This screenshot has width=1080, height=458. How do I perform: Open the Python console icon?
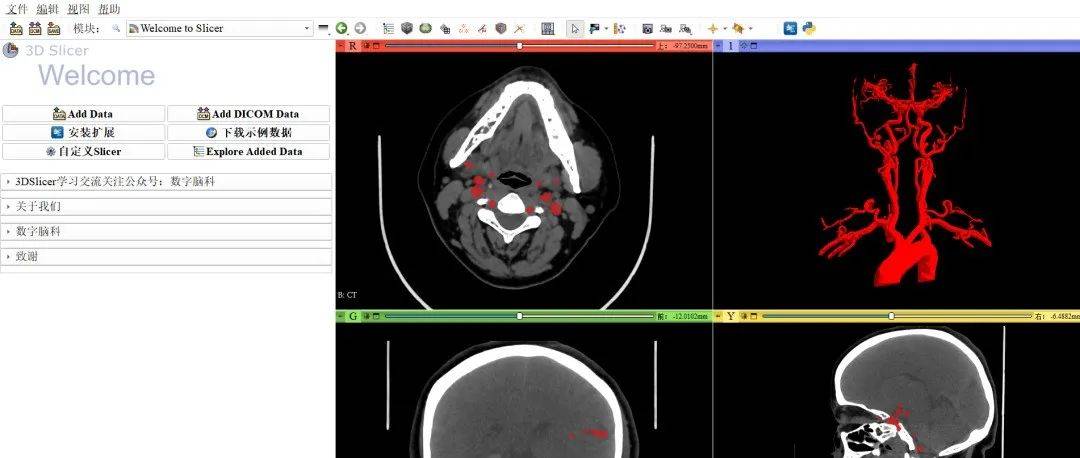click(x=809, y=28)
